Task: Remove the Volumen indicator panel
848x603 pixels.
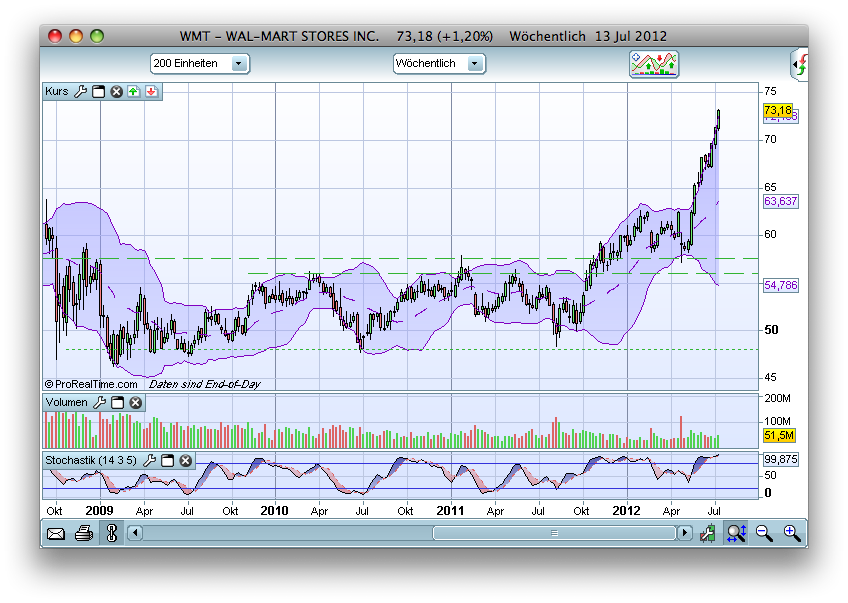Action: pyautogui.click(x=136, y=402)
